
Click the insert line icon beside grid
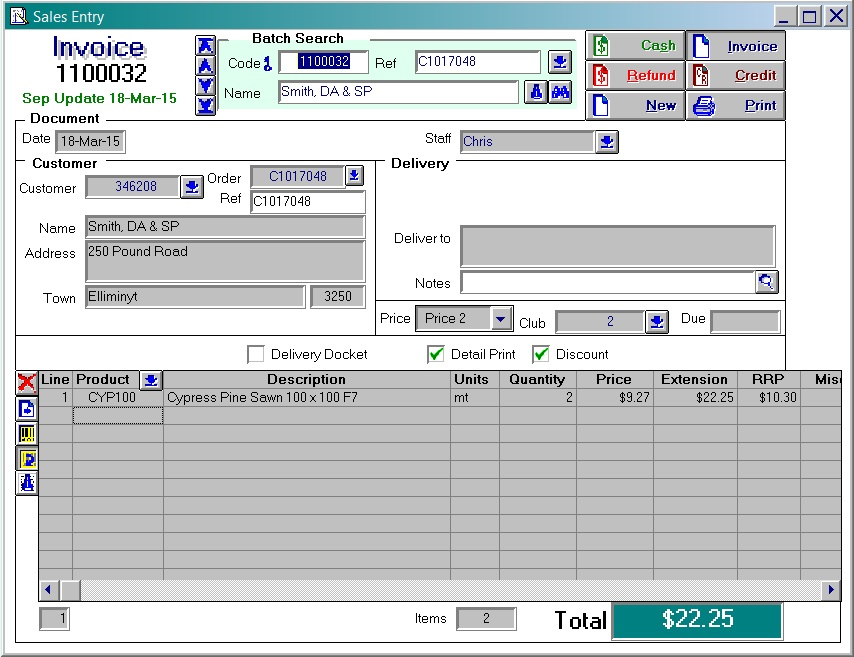click(27, 408)
